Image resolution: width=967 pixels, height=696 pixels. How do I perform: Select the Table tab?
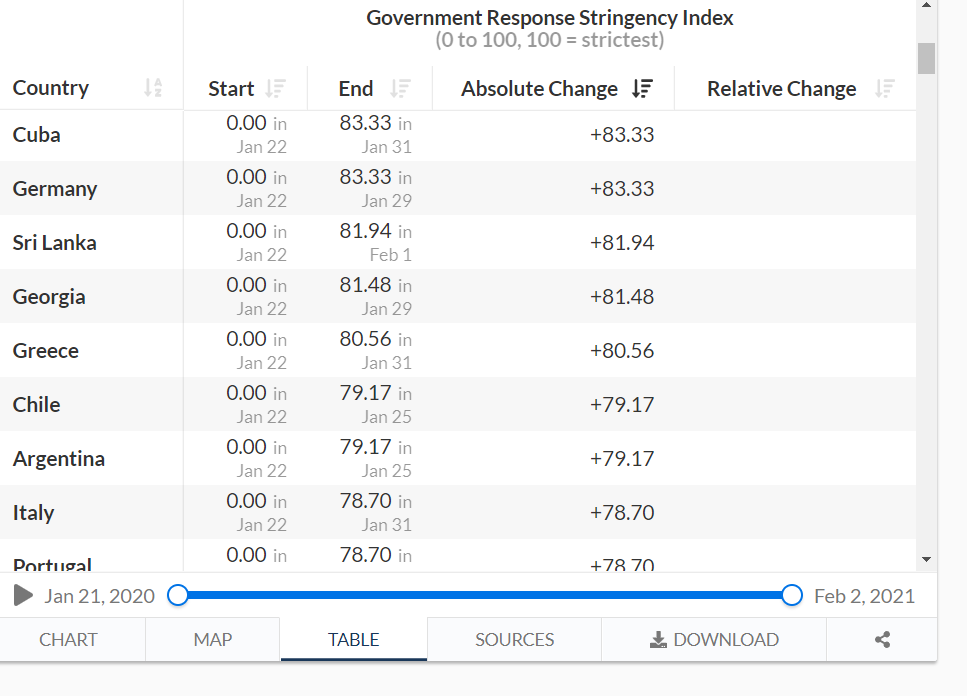click(x=354, y=640)
